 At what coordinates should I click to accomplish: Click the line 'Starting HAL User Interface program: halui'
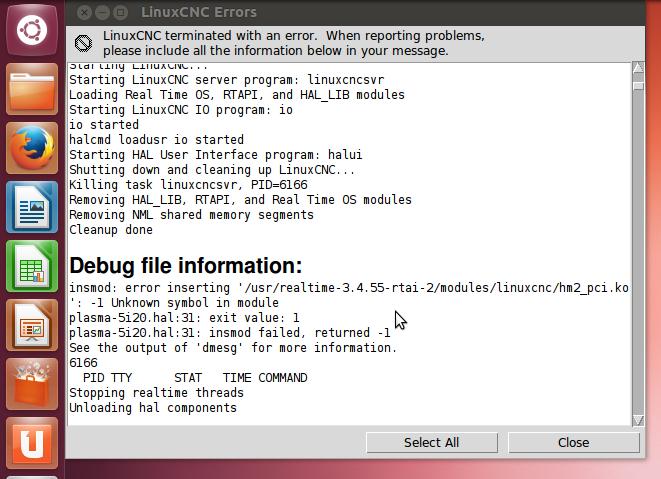coord(216,155)
